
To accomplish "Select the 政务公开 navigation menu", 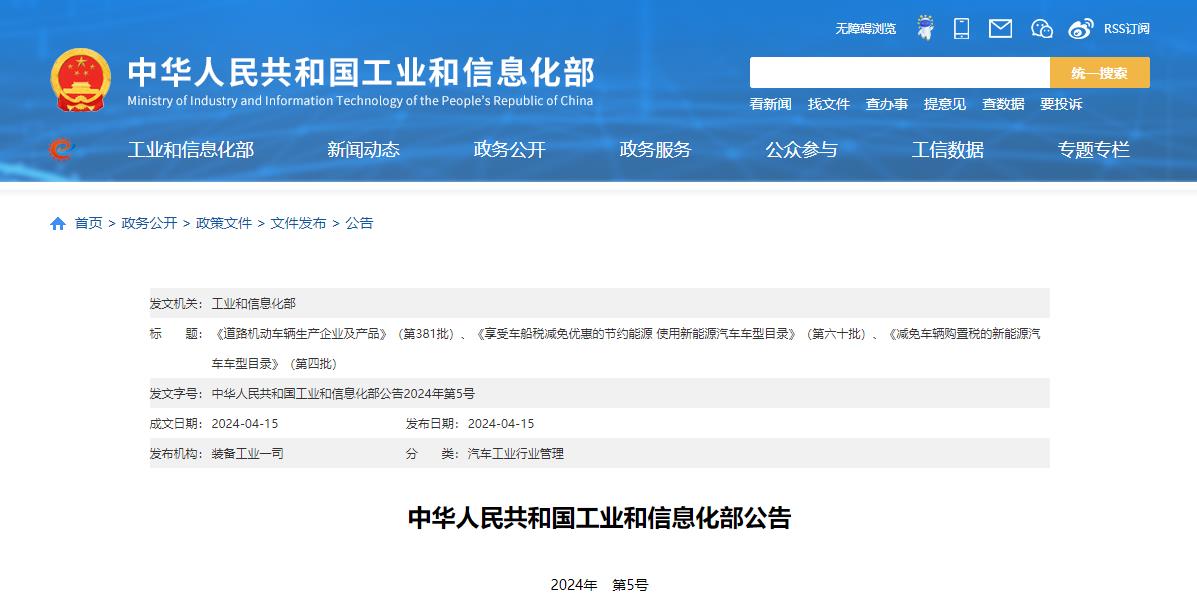I will click(x=509, y=150).
